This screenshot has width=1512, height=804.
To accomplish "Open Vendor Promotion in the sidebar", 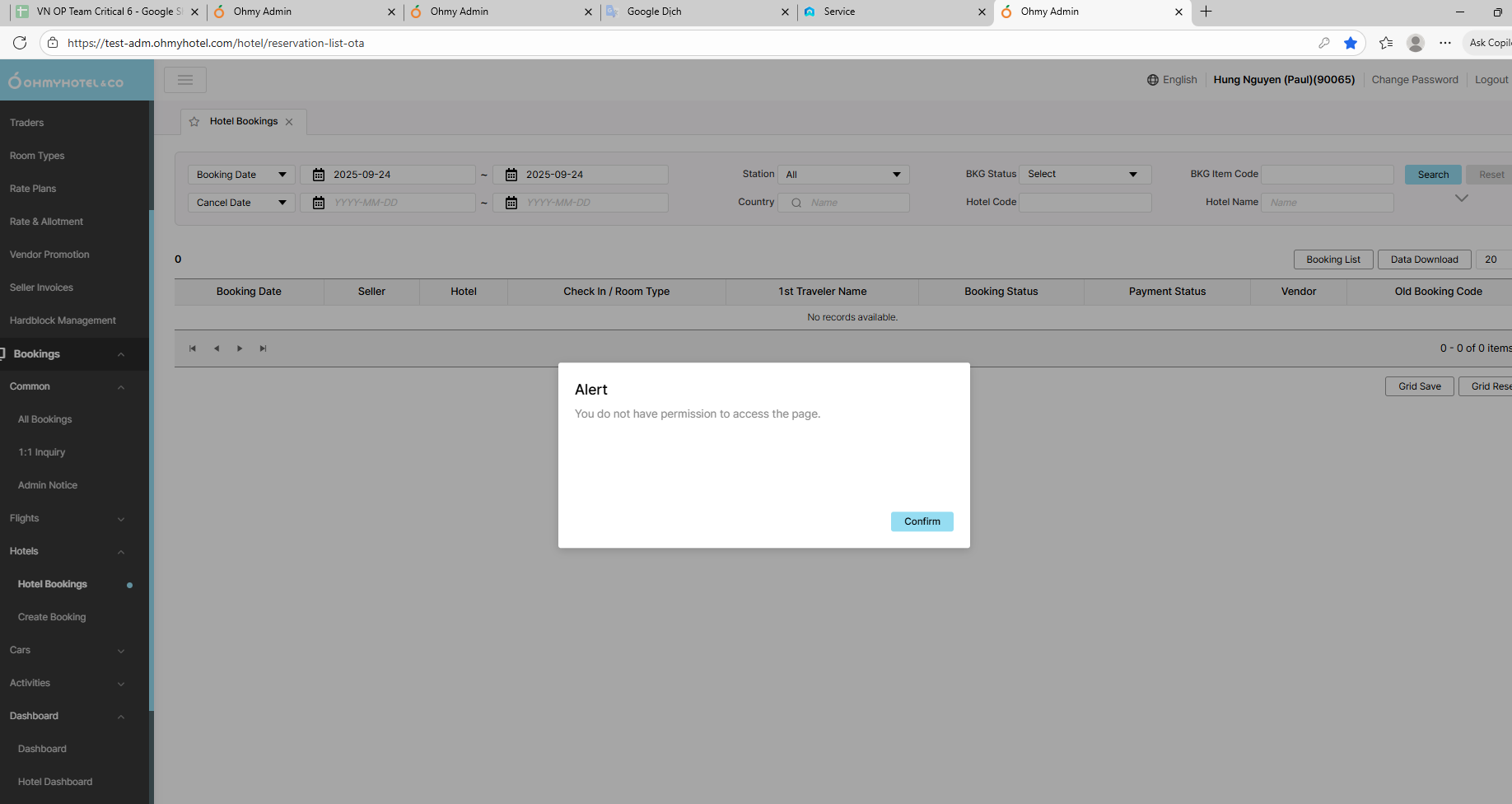I will point(49,255).
